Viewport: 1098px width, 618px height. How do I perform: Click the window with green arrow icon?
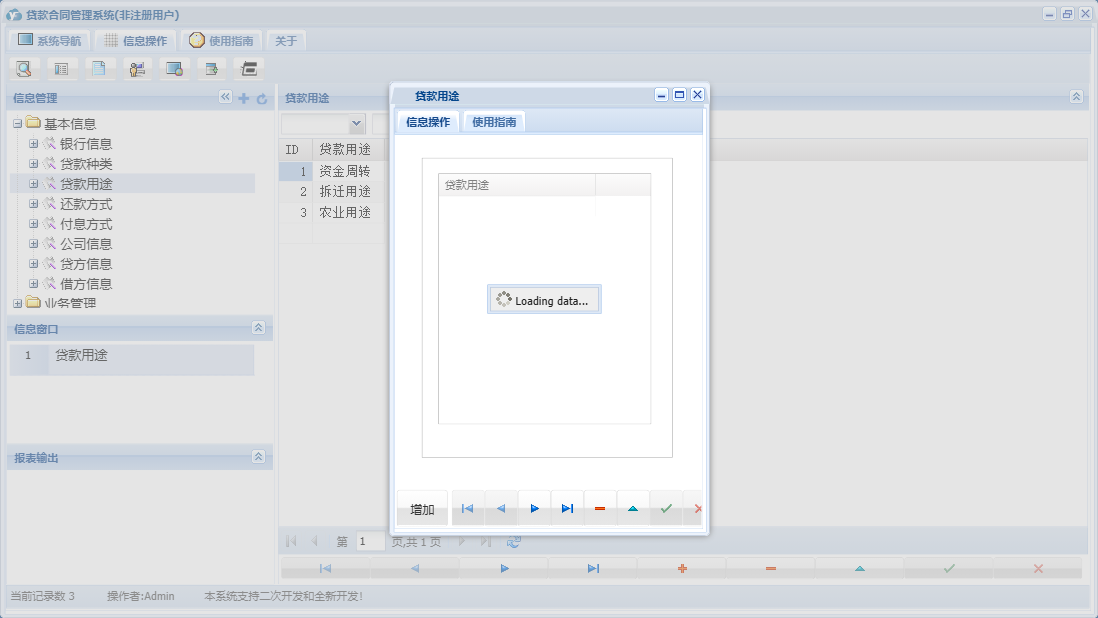pos(211,69)
